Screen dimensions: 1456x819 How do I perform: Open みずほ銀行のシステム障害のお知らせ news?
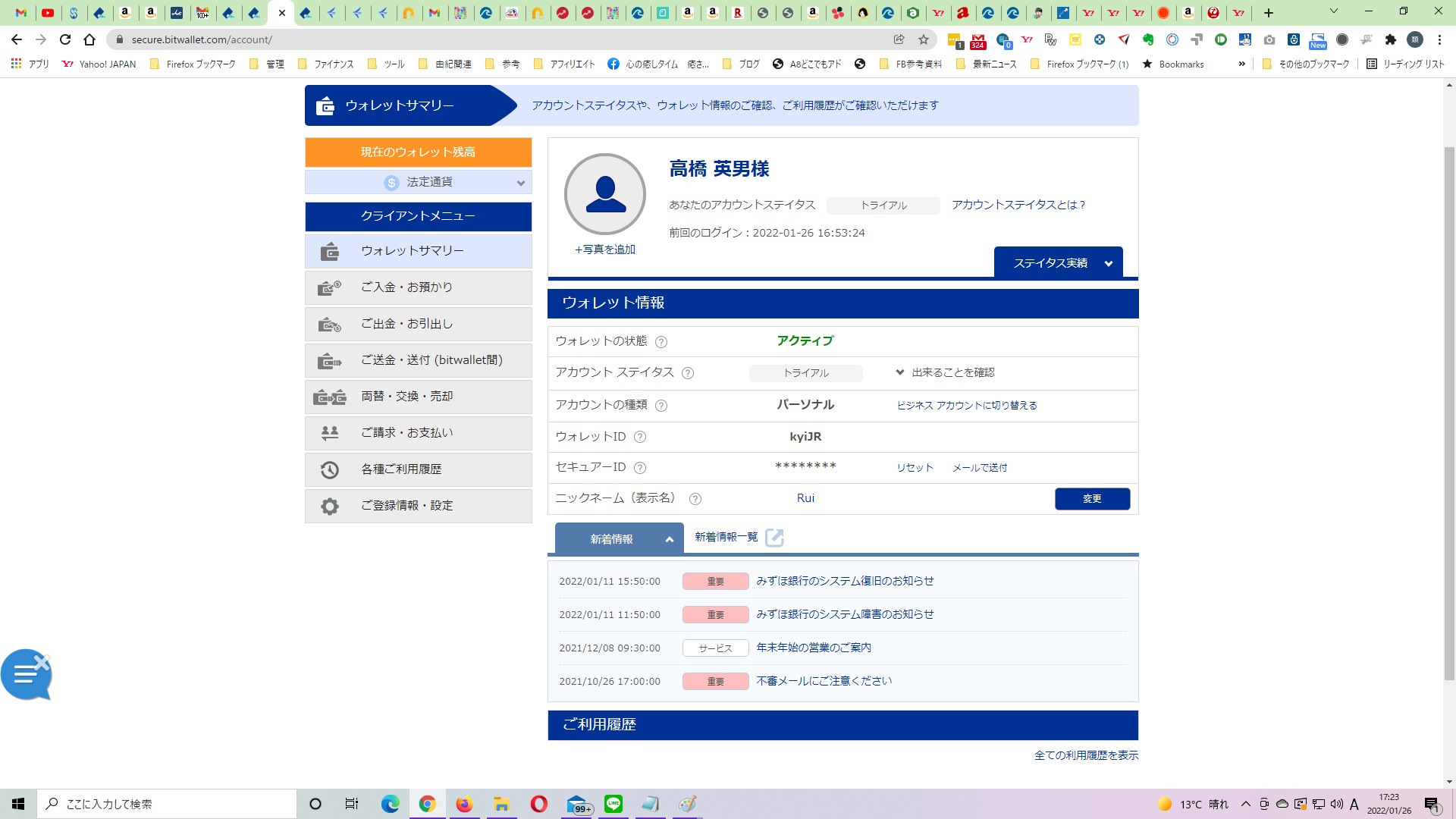(x=845, y=614)
